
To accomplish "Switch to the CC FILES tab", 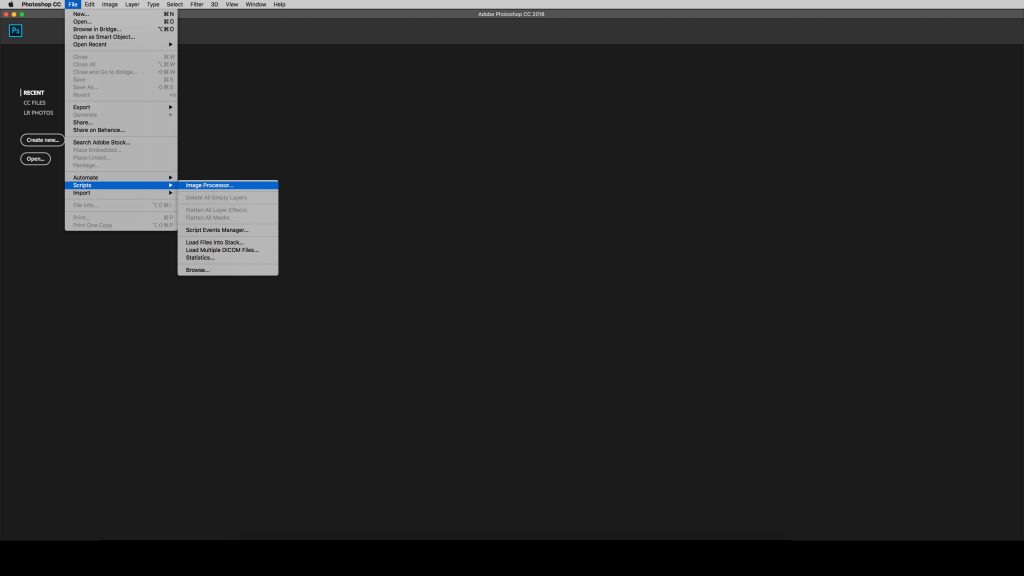I will (x=35, y=103).
